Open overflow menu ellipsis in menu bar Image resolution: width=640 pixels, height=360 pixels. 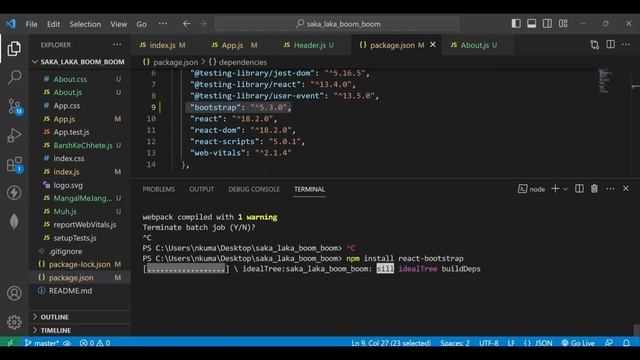coord(162,24)
